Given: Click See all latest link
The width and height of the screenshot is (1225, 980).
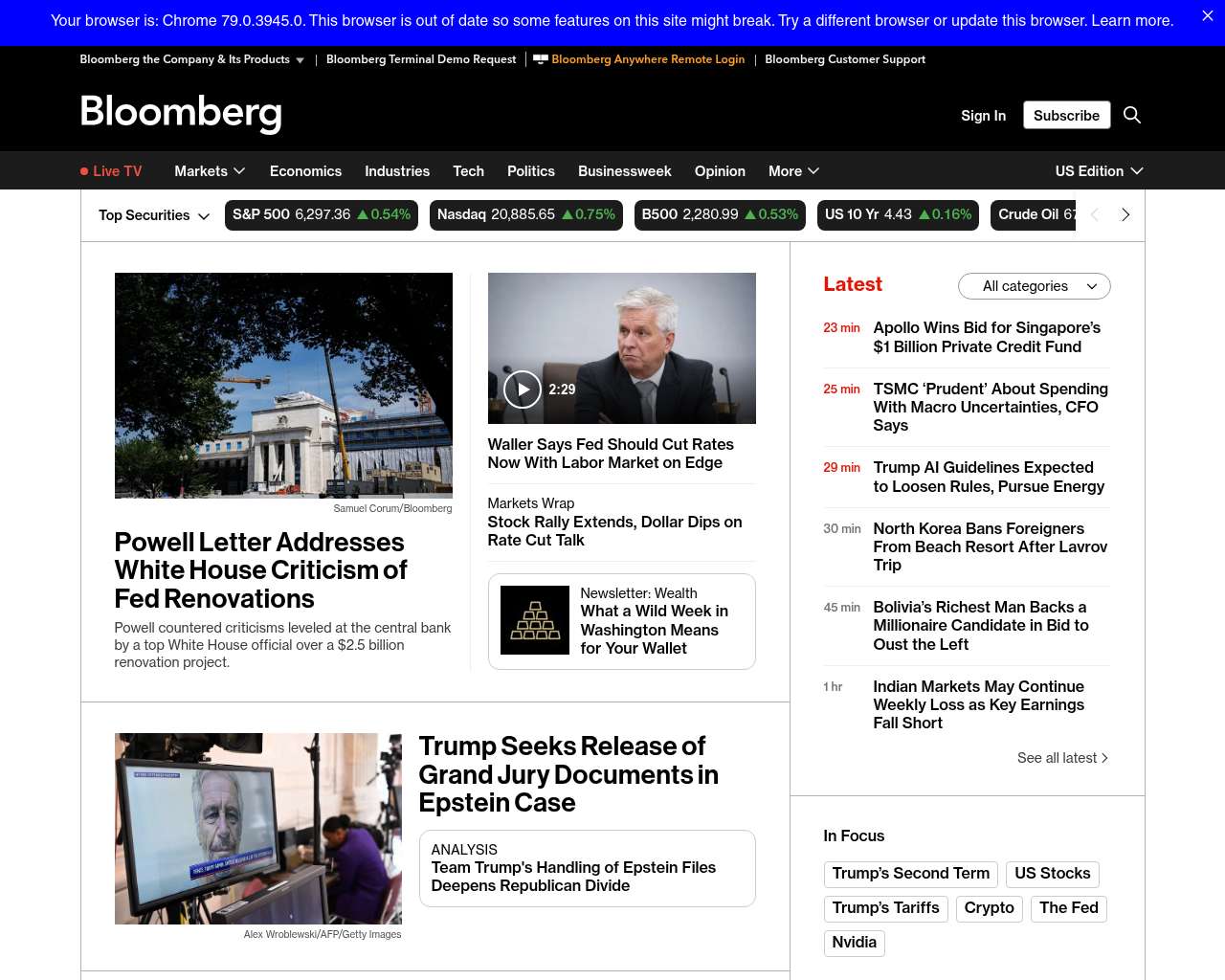Looking at the screenshot, I should coord(1062,758).
